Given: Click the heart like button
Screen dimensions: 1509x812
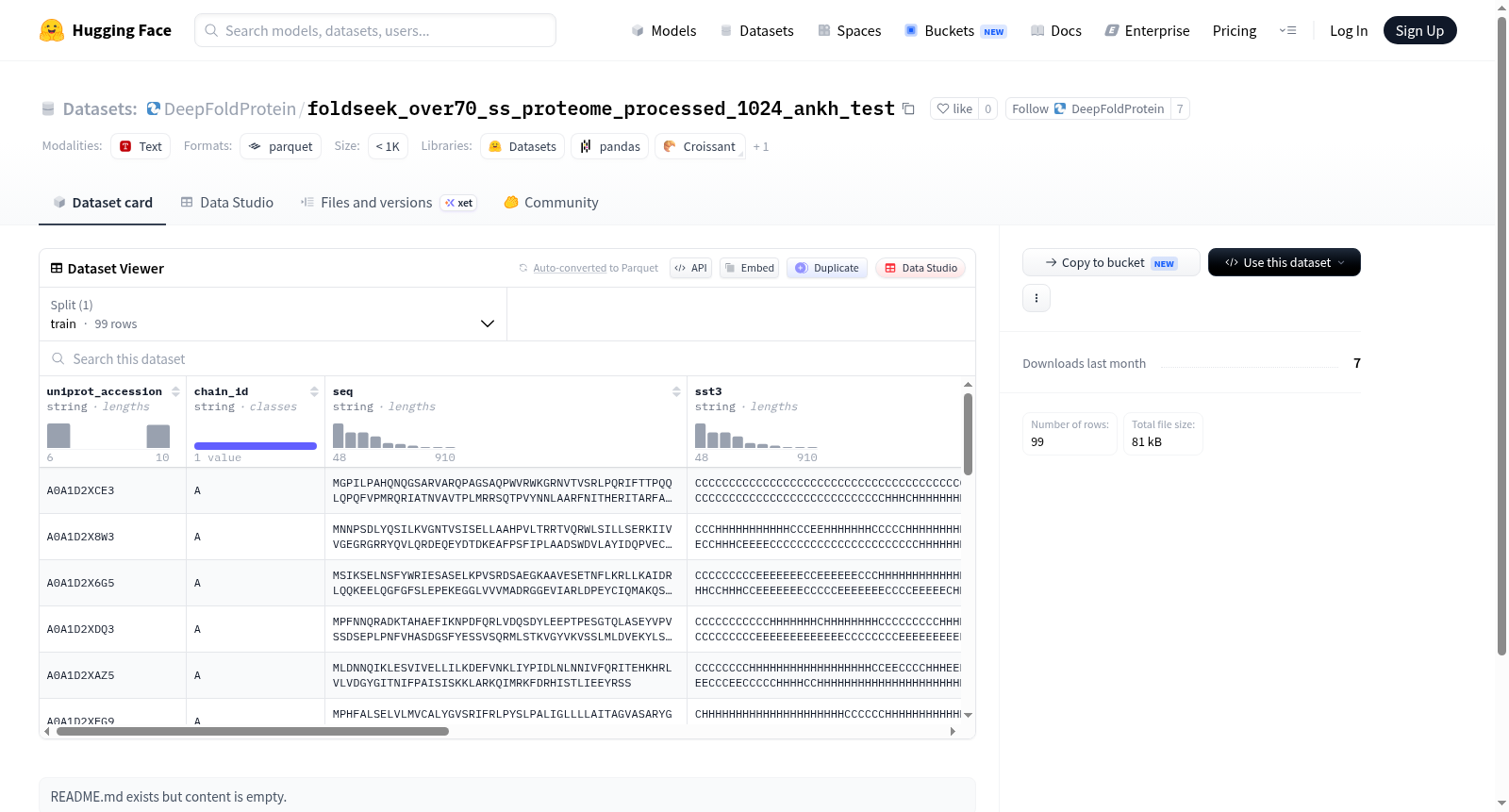Looking at the screenshot, I should pyautogui.click(x=954, y=108).
